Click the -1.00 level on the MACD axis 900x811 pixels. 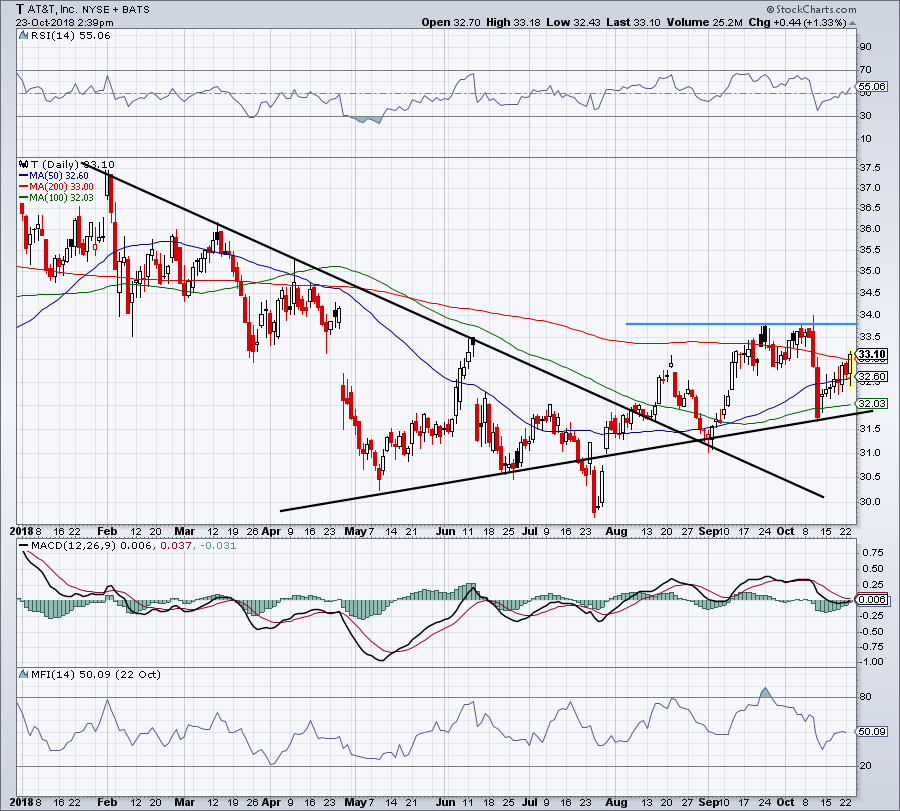871,661
